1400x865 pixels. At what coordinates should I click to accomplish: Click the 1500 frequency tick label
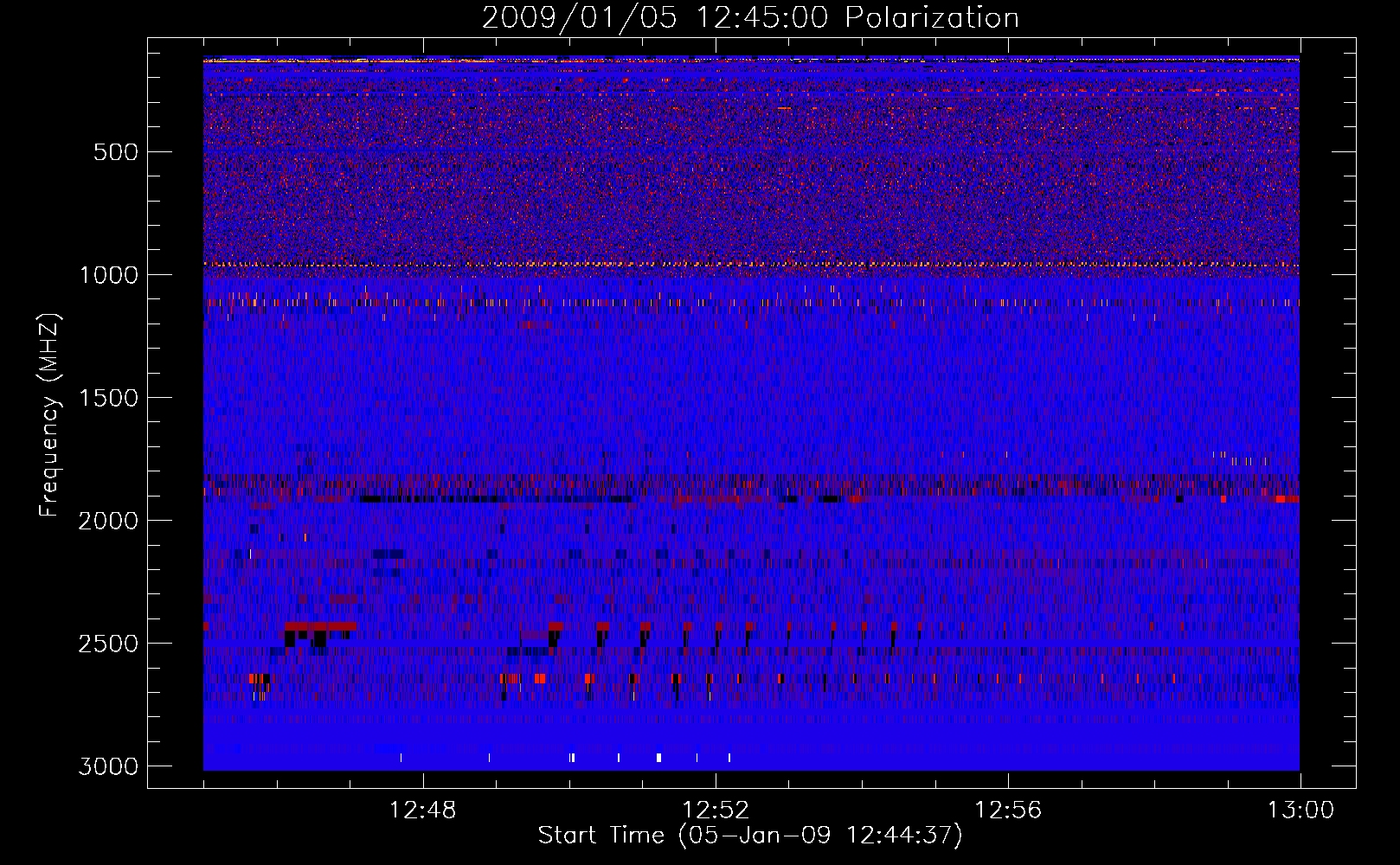[108, 398]
